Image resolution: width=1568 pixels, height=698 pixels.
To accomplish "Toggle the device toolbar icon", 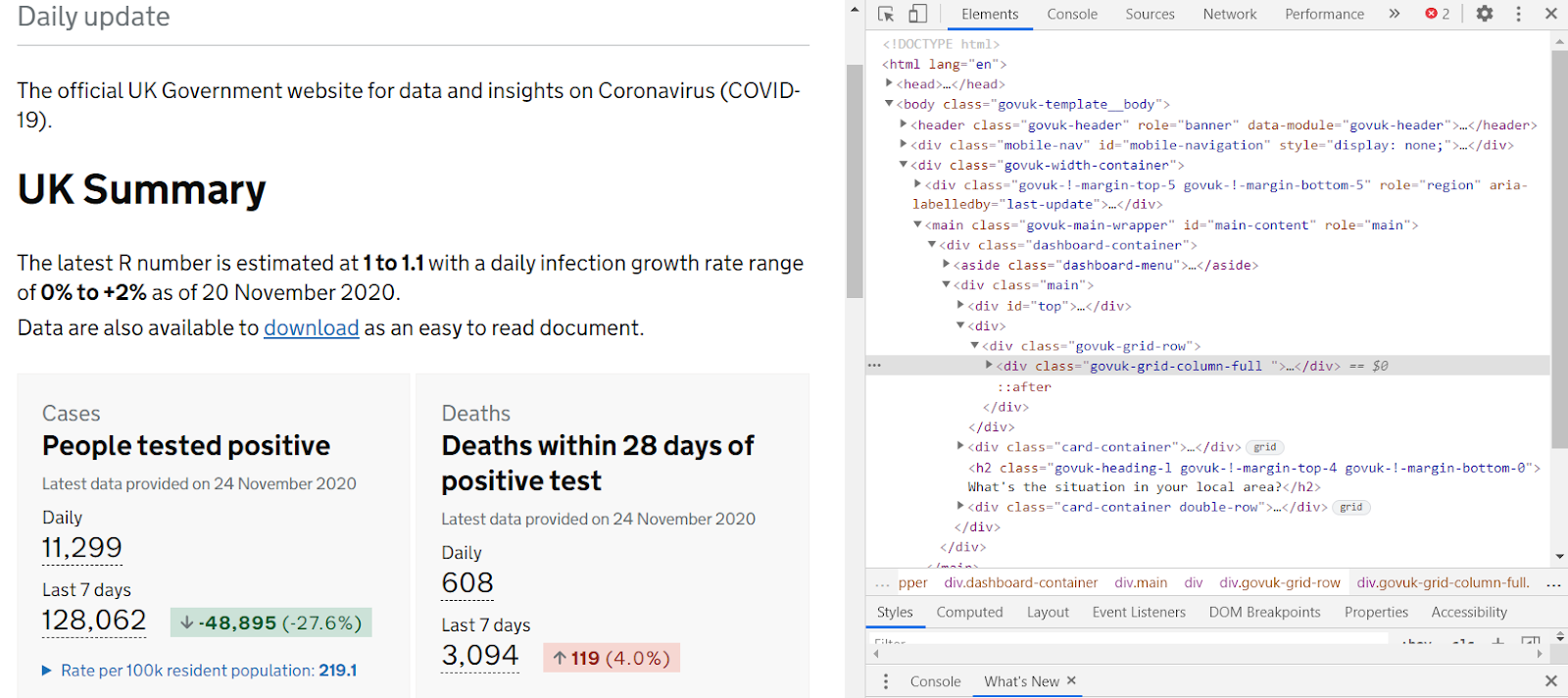I will click(x=917, y=14).
